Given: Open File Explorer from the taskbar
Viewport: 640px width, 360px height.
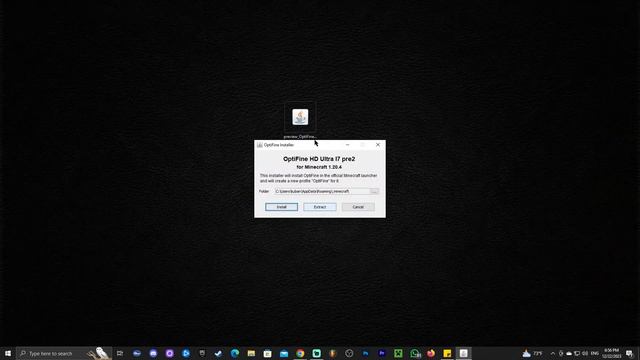Looking at the screenshot, I should tap(251, 353).
